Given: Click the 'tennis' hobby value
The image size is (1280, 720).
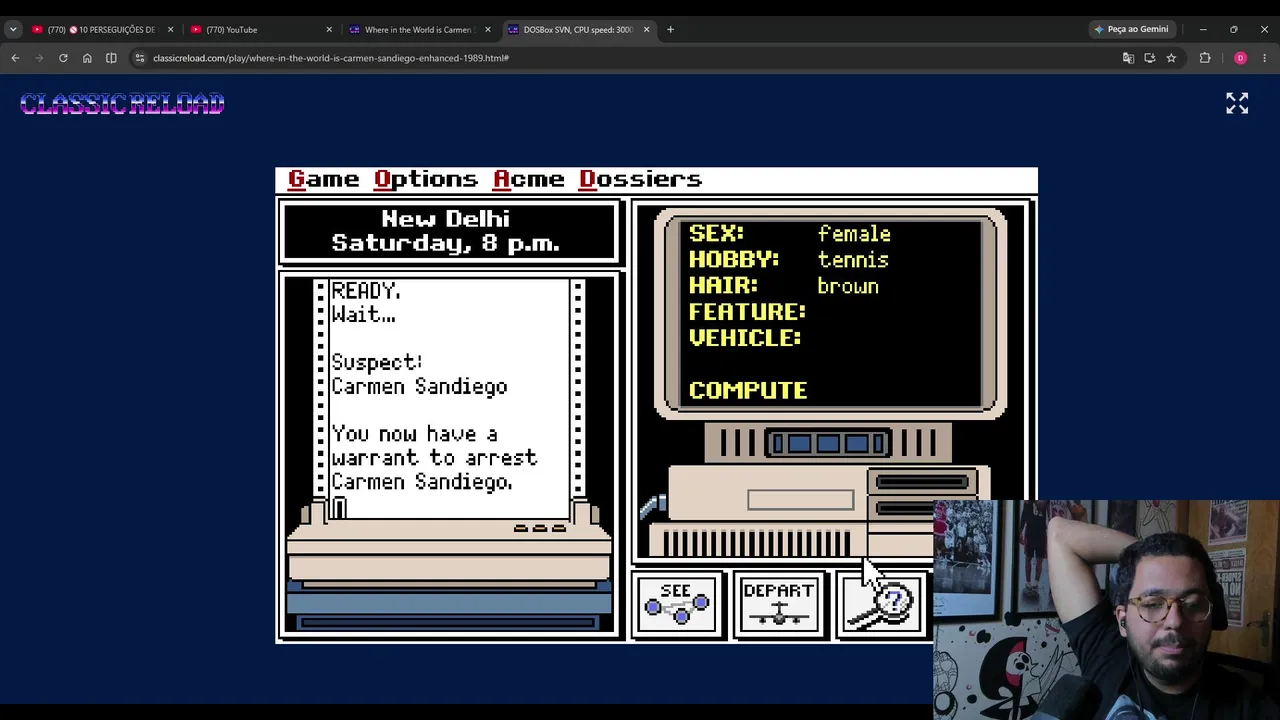Looking at the screenshot, I should (853, 260).
